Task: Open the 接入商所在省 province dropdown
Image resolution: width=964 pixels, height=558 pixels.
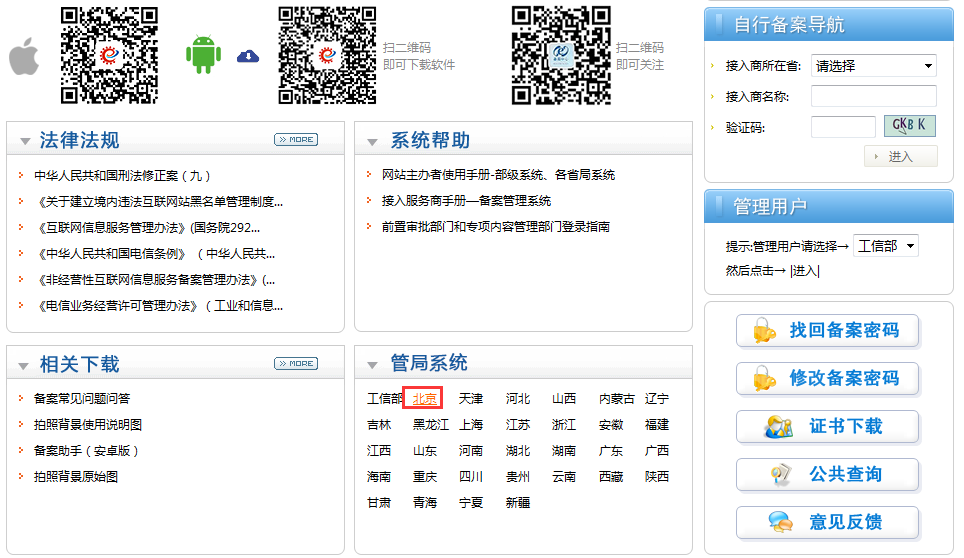Action: [873, 66]
